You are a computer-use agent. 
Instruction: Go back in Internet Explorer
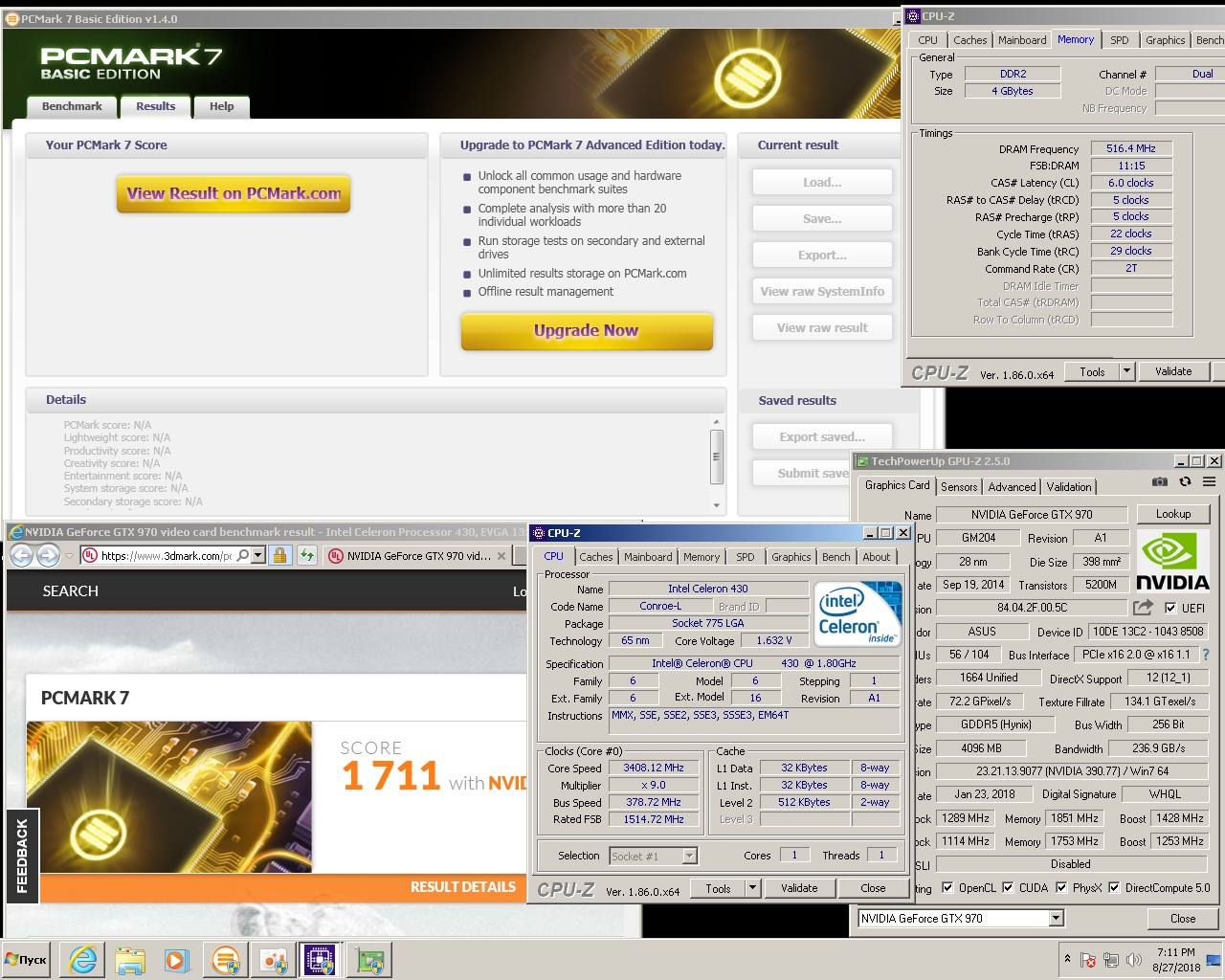point(21,555)
